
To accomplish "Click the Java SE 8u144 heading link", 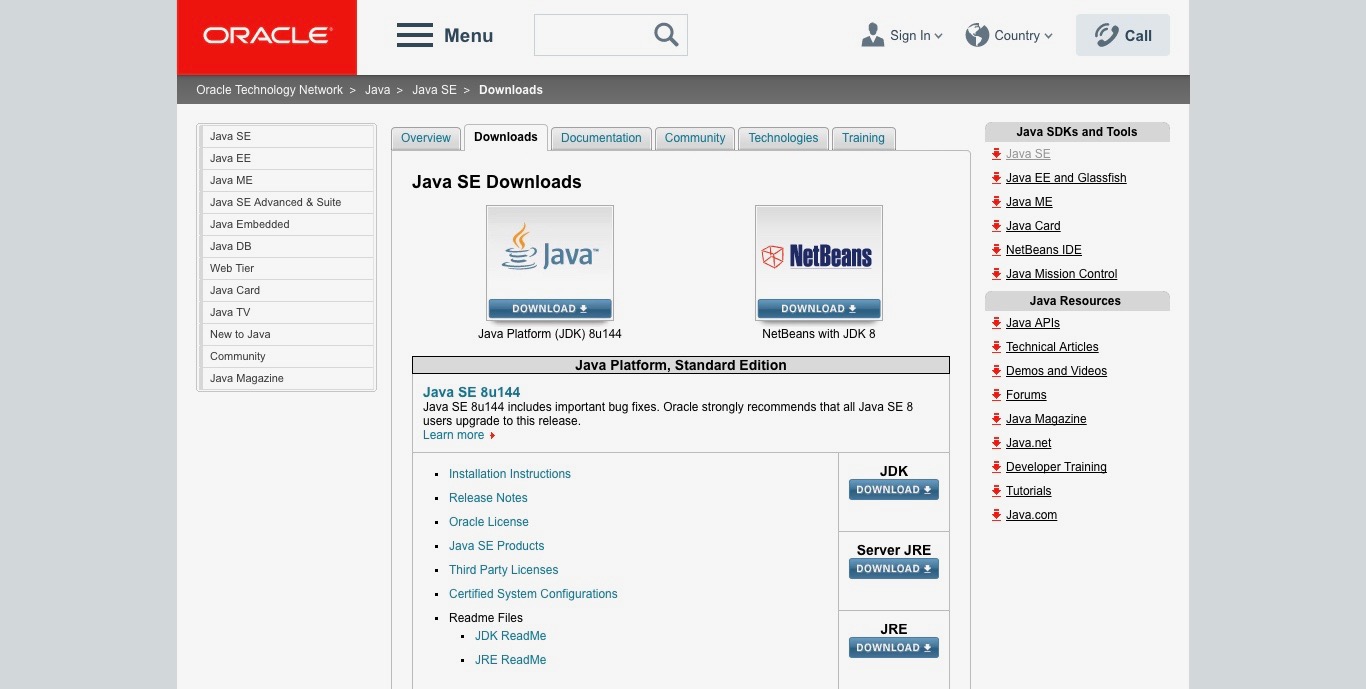I will (x=472, y=392).
